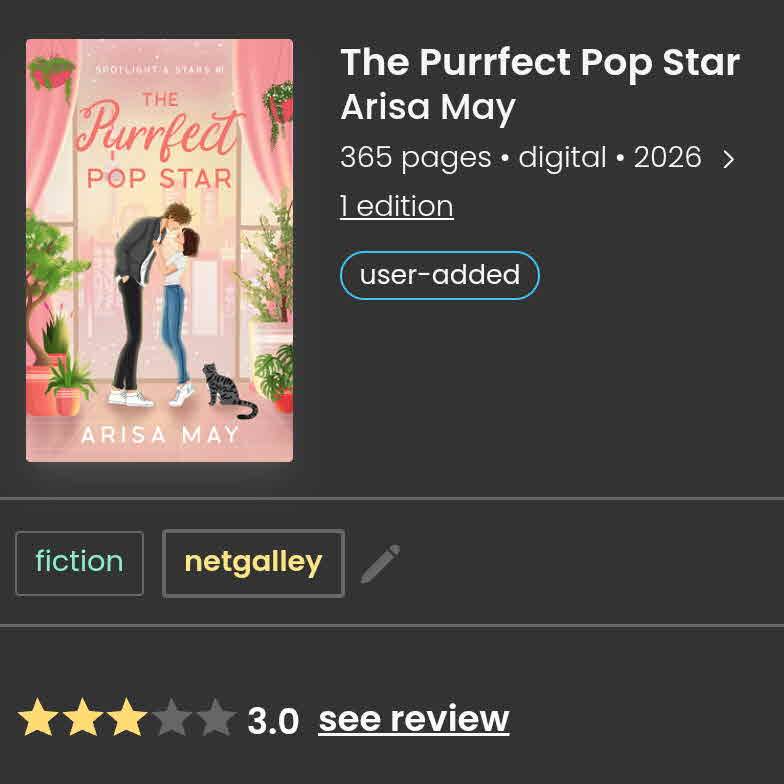Click the user-added badge
Screen dimensions: 784x784
tap(439, 275)
